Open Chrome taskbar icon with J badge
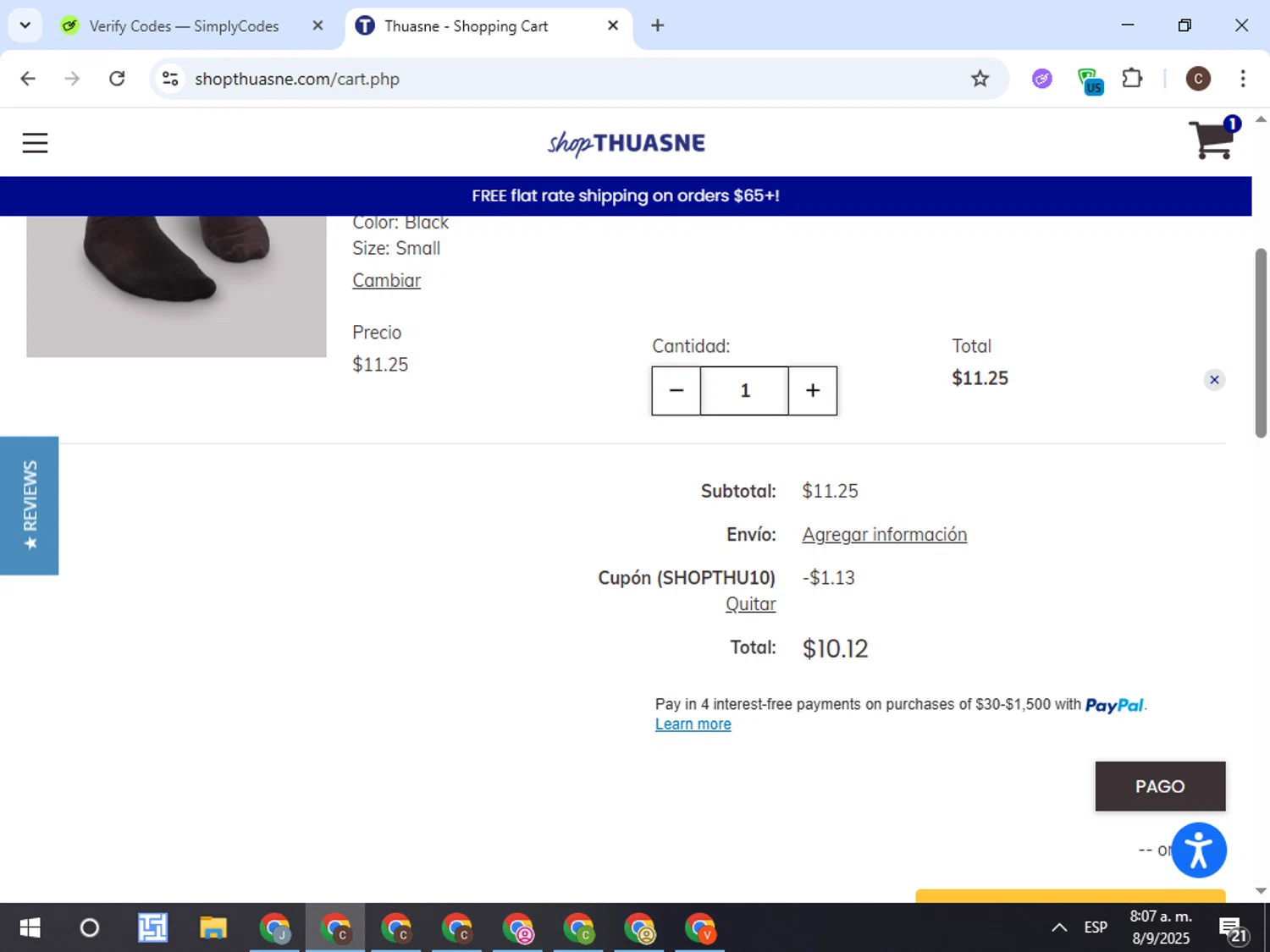This screenshot has height=952, width=1270. click(x=275, y=928)
